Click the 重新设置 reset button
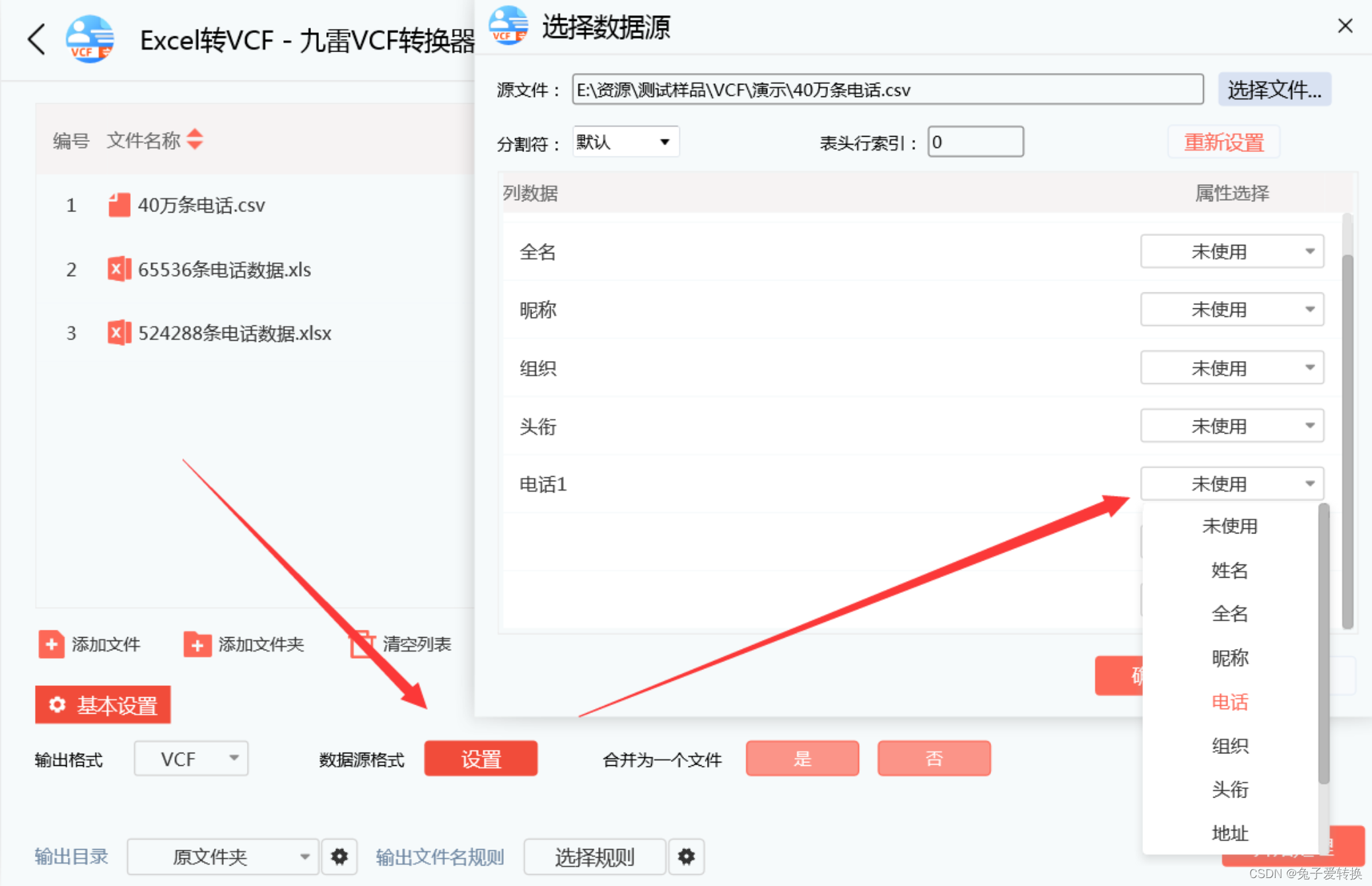Viewport: 1372px width, 886px height. pyautogui.click(x=1223, y=142)
